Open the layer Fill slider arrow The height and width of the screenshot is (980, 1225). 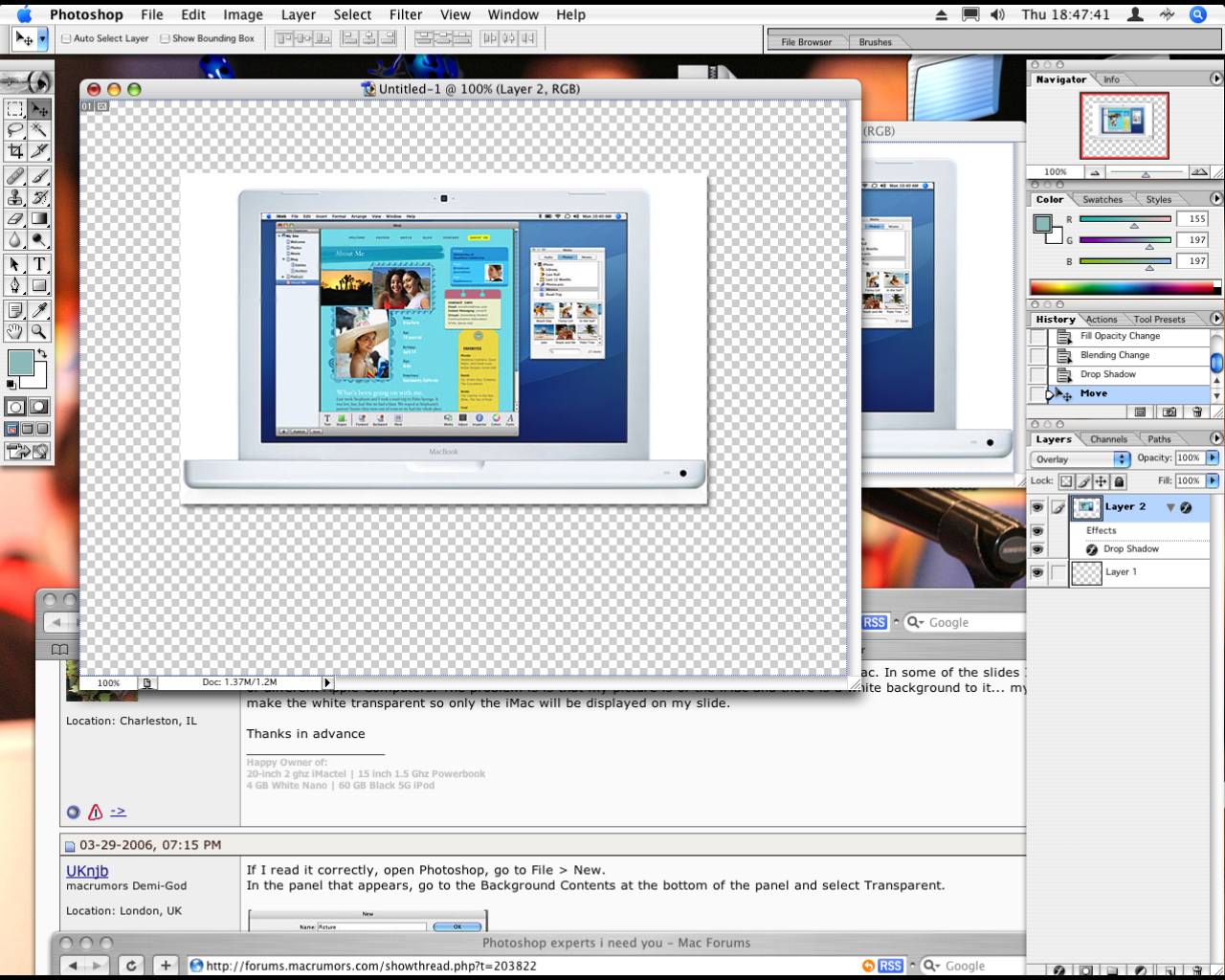[1213, 480]
